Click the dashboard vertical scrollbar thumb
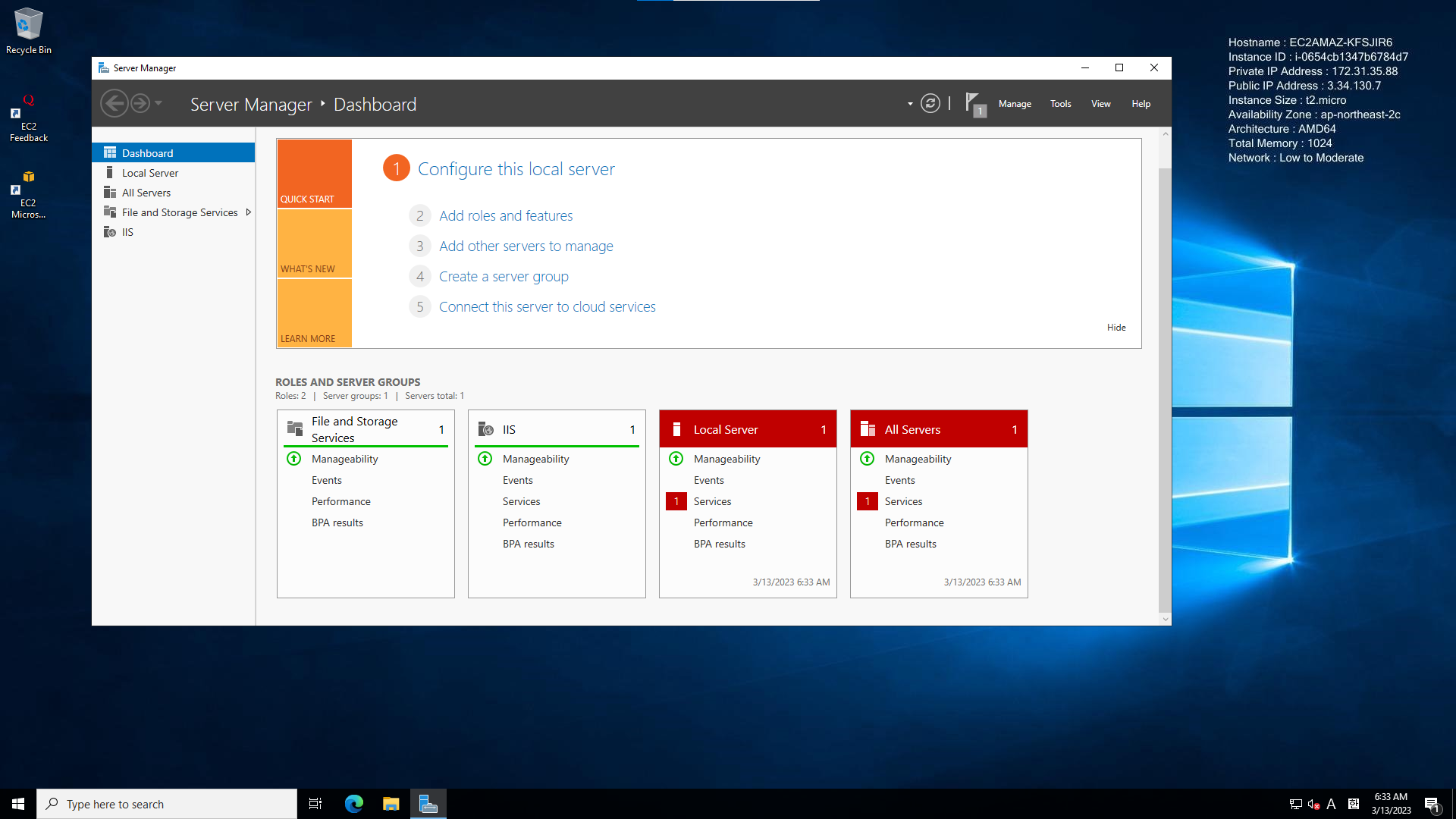This screenshot has width=1456, height=819. (x=1165, y=390)
